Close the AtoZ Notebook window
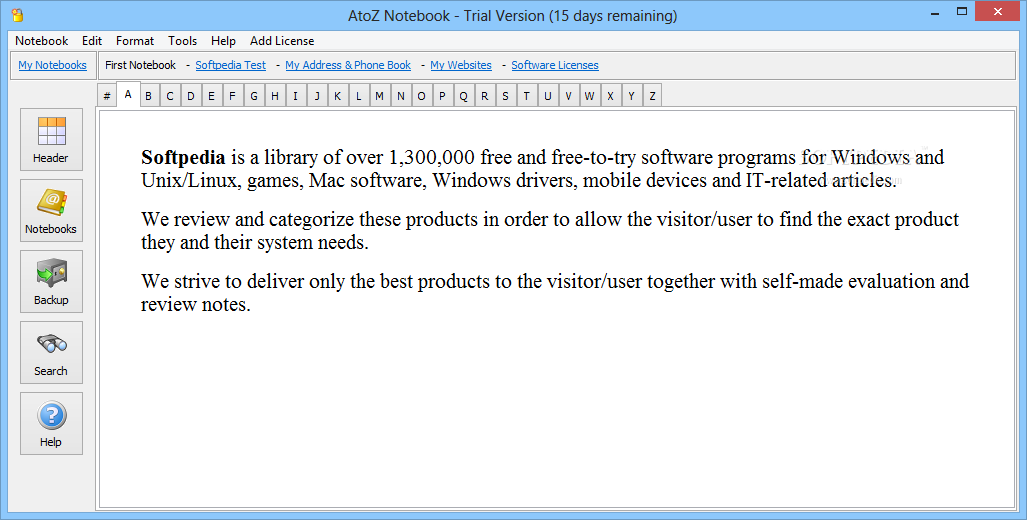 [x=998, y=11]
